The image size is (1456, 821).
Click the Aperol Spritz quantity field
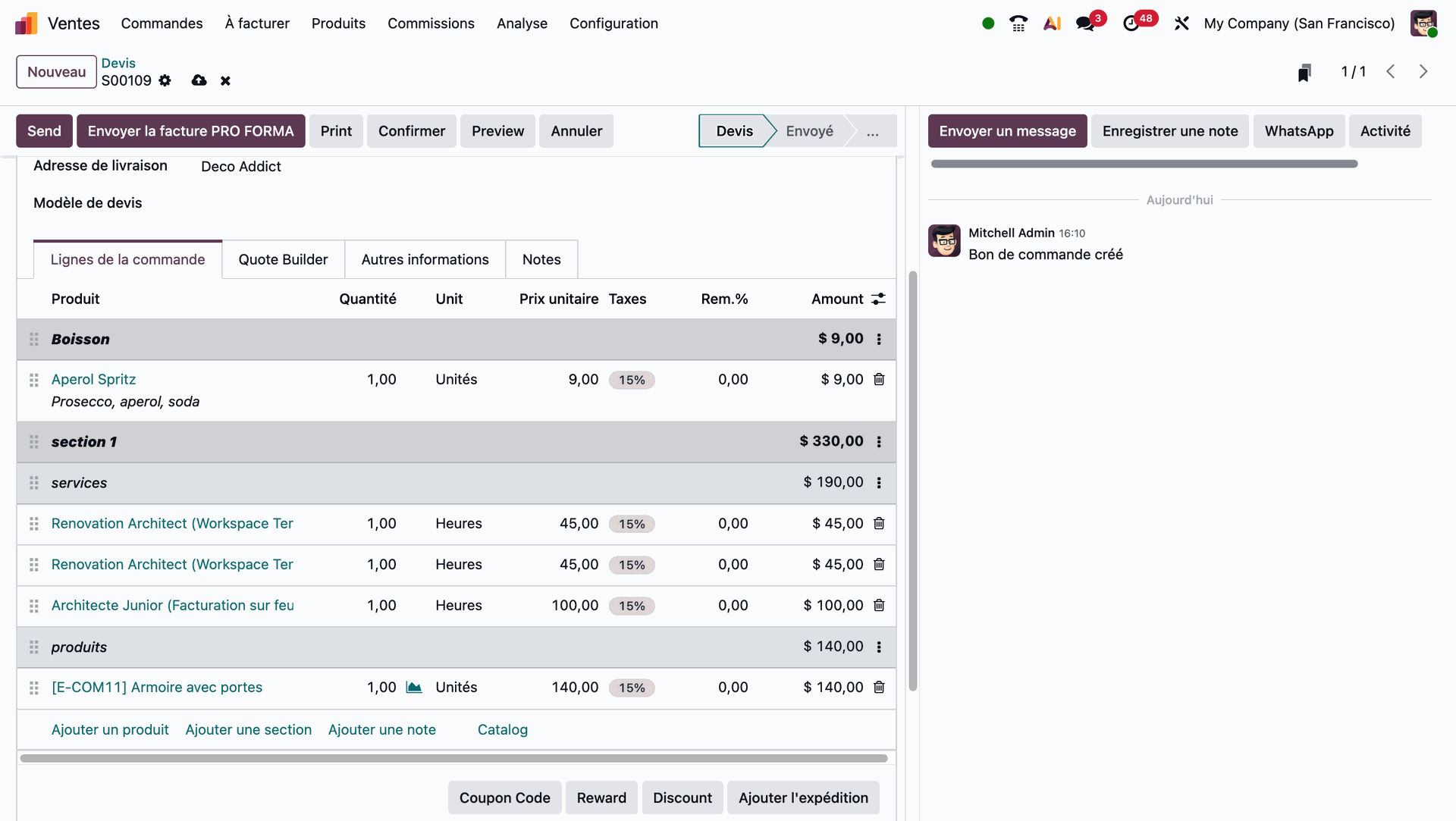pyautogui.click(x=381, y=379)
